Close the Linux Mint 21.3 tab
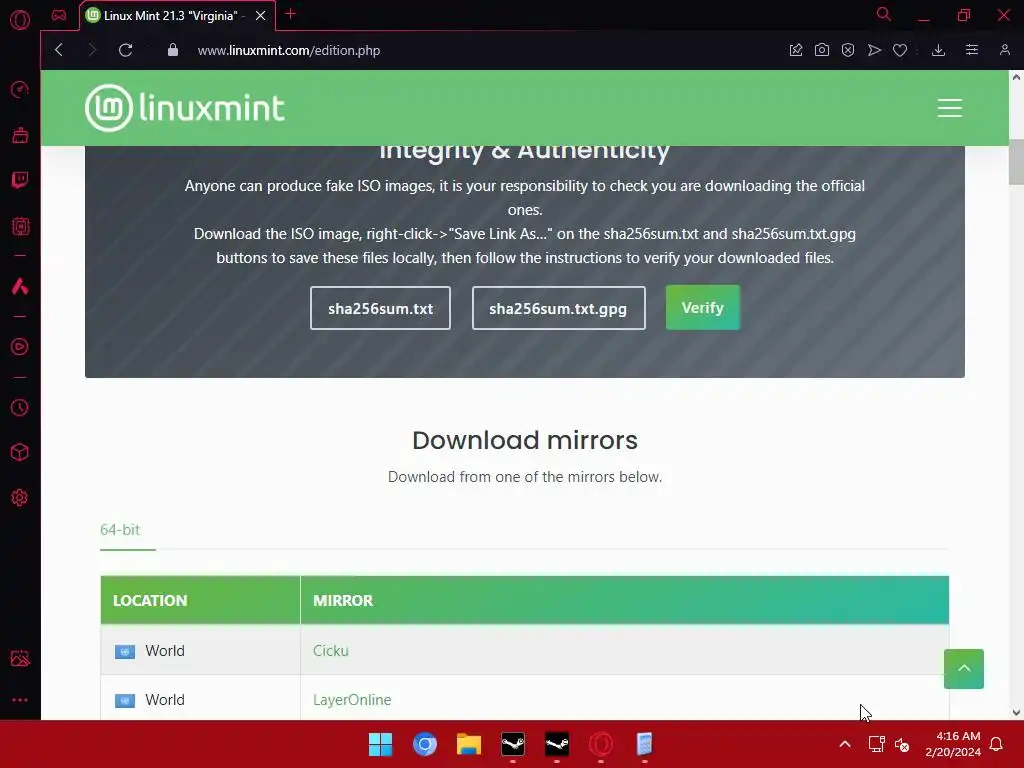The width and height of the screenshot is (1024, 768). click(x=261, y=16)
